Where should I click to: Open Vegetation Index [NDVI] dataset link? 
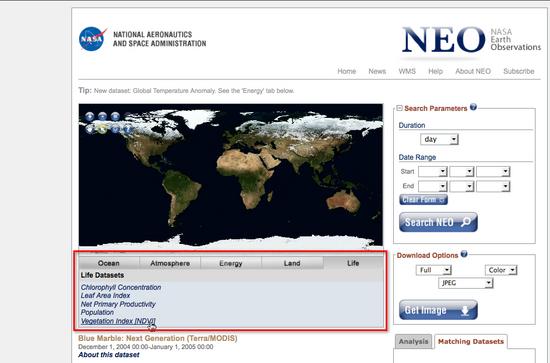118,321
